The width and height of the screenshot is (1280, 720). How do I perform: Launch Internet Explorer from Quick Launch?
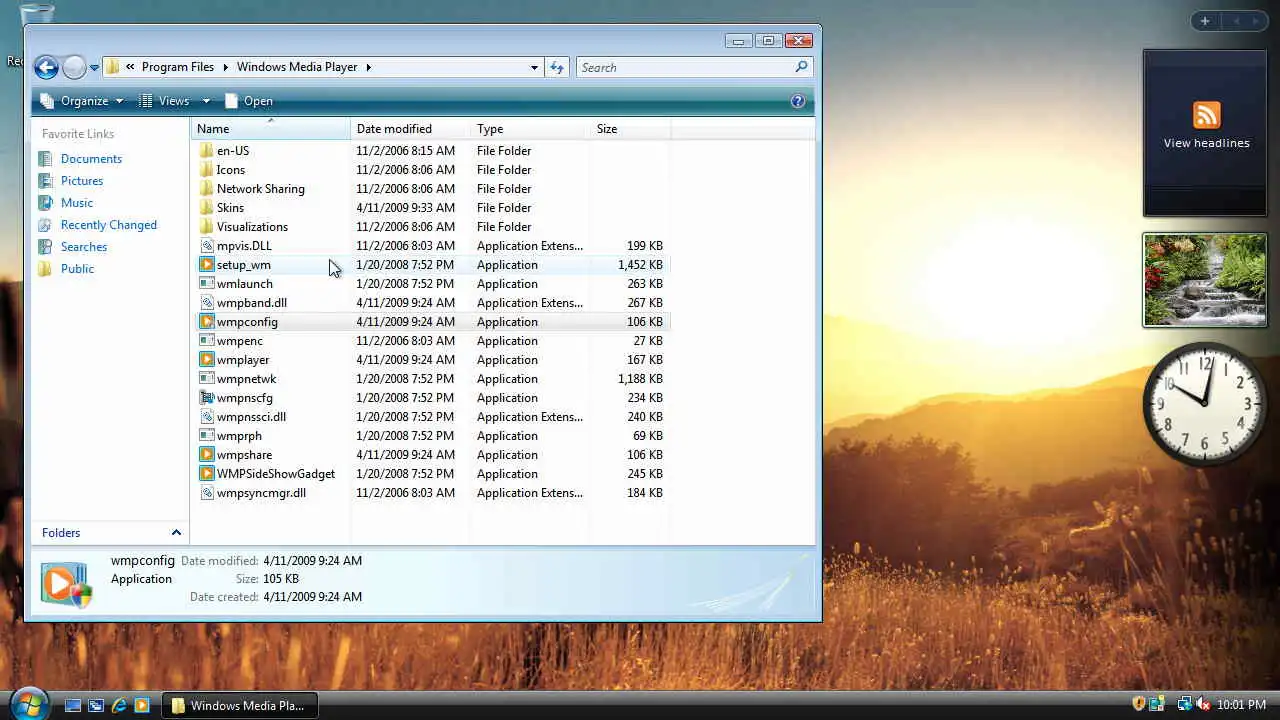tap(119, 705)
